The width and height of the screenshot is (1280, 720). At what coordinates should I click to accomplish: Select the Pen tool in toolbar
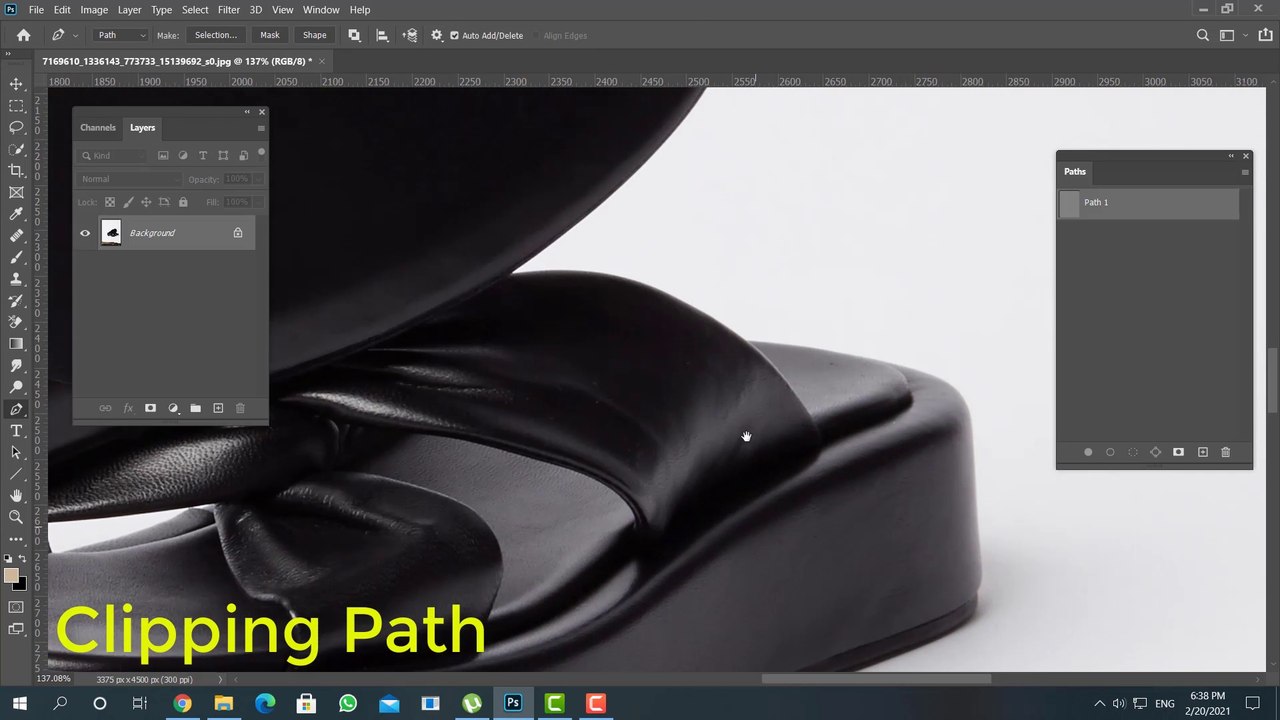tap(16, 409)
